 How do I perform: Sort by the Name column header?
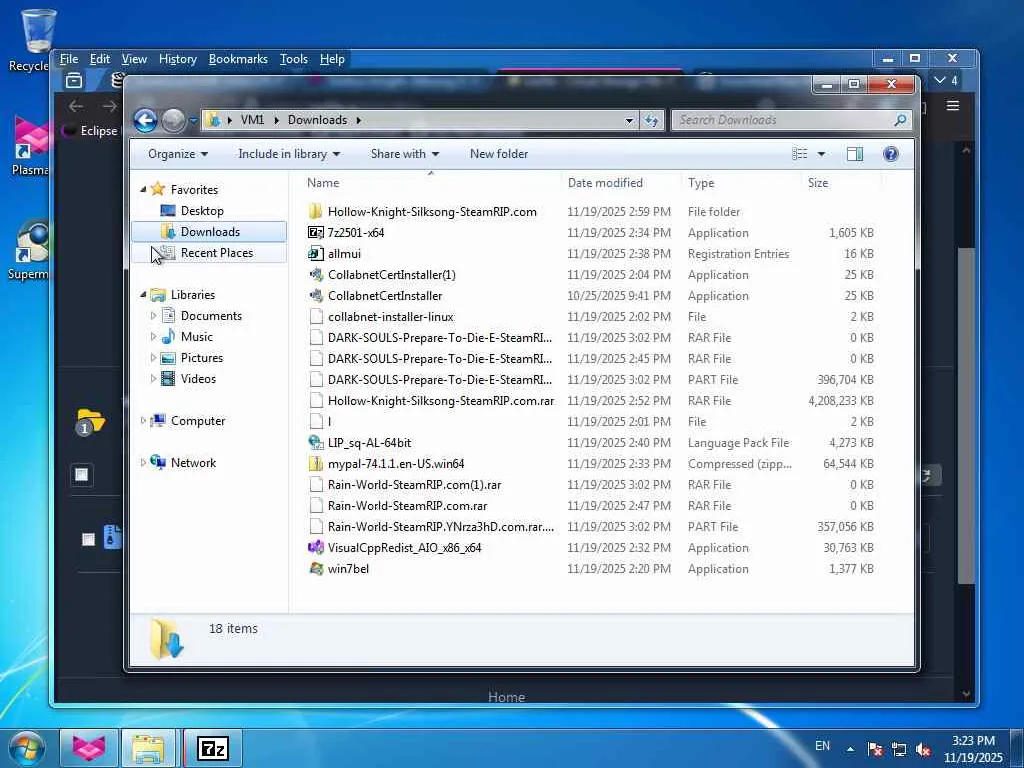tap(323, 183)
